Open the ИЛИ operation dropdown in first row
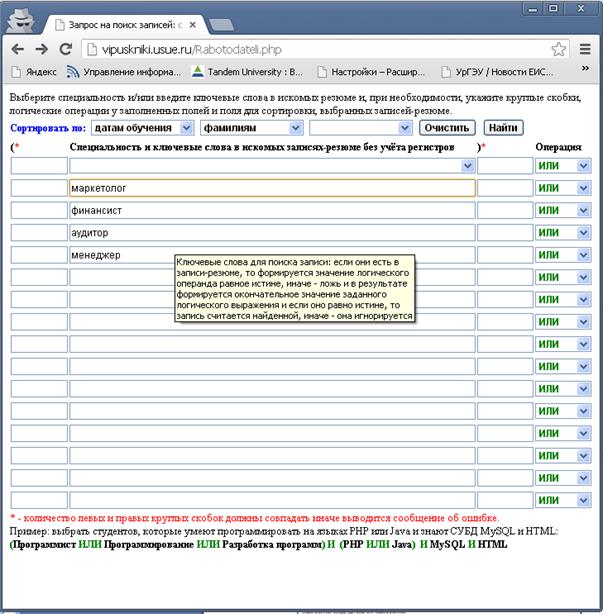603x614 pixels. point(563,166)
